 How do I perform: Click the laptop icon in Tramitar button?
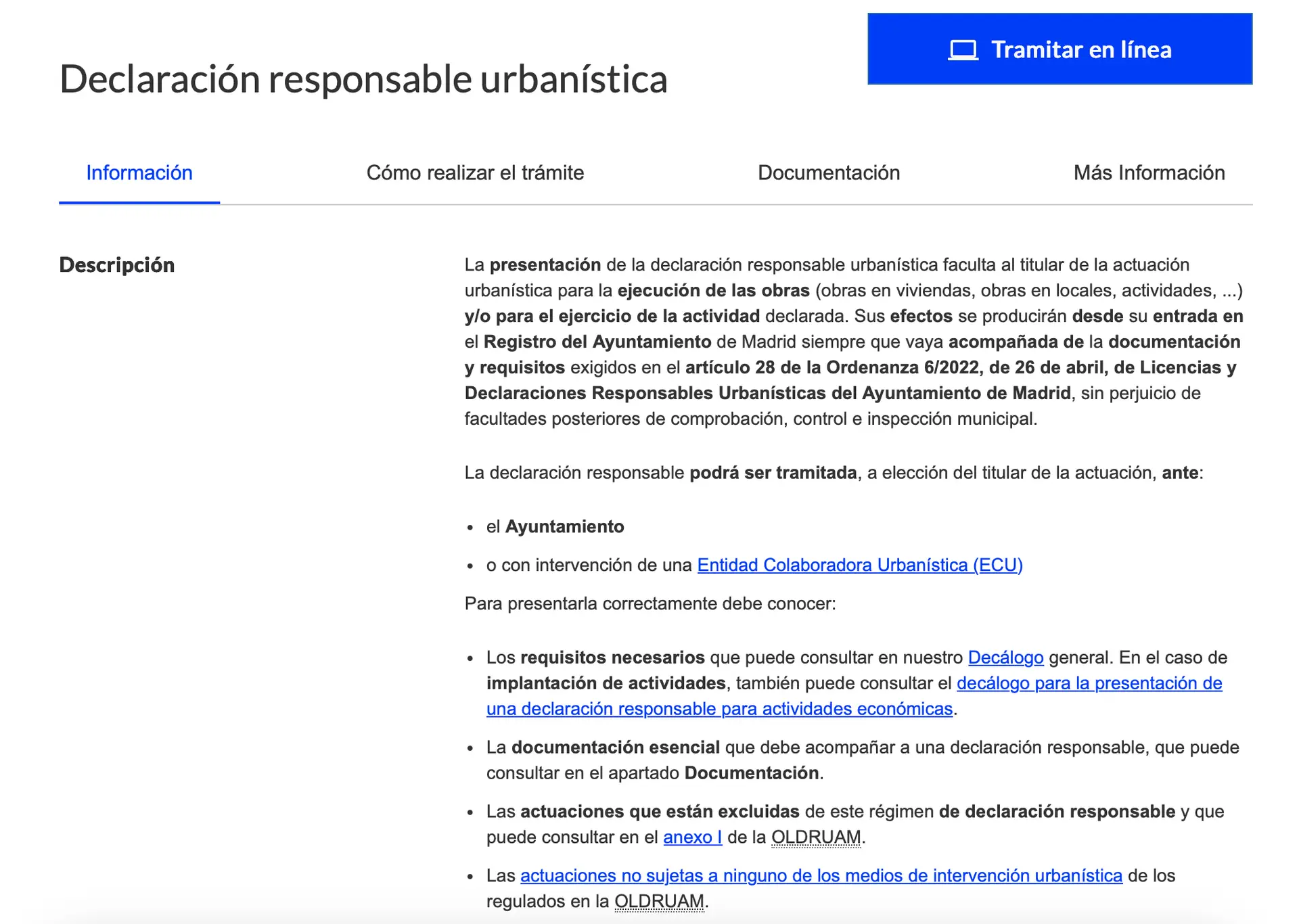click(963, 50)
